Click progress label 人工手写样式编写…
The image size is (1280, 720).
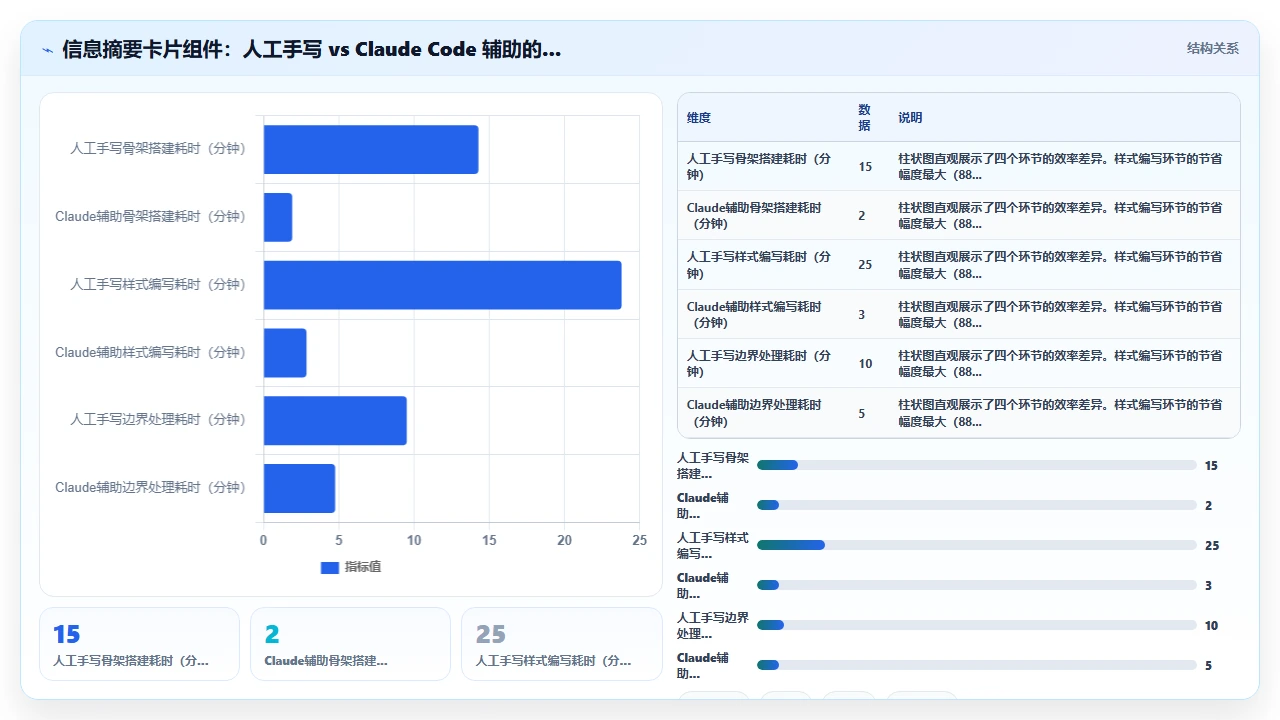[x=713, y=545]
